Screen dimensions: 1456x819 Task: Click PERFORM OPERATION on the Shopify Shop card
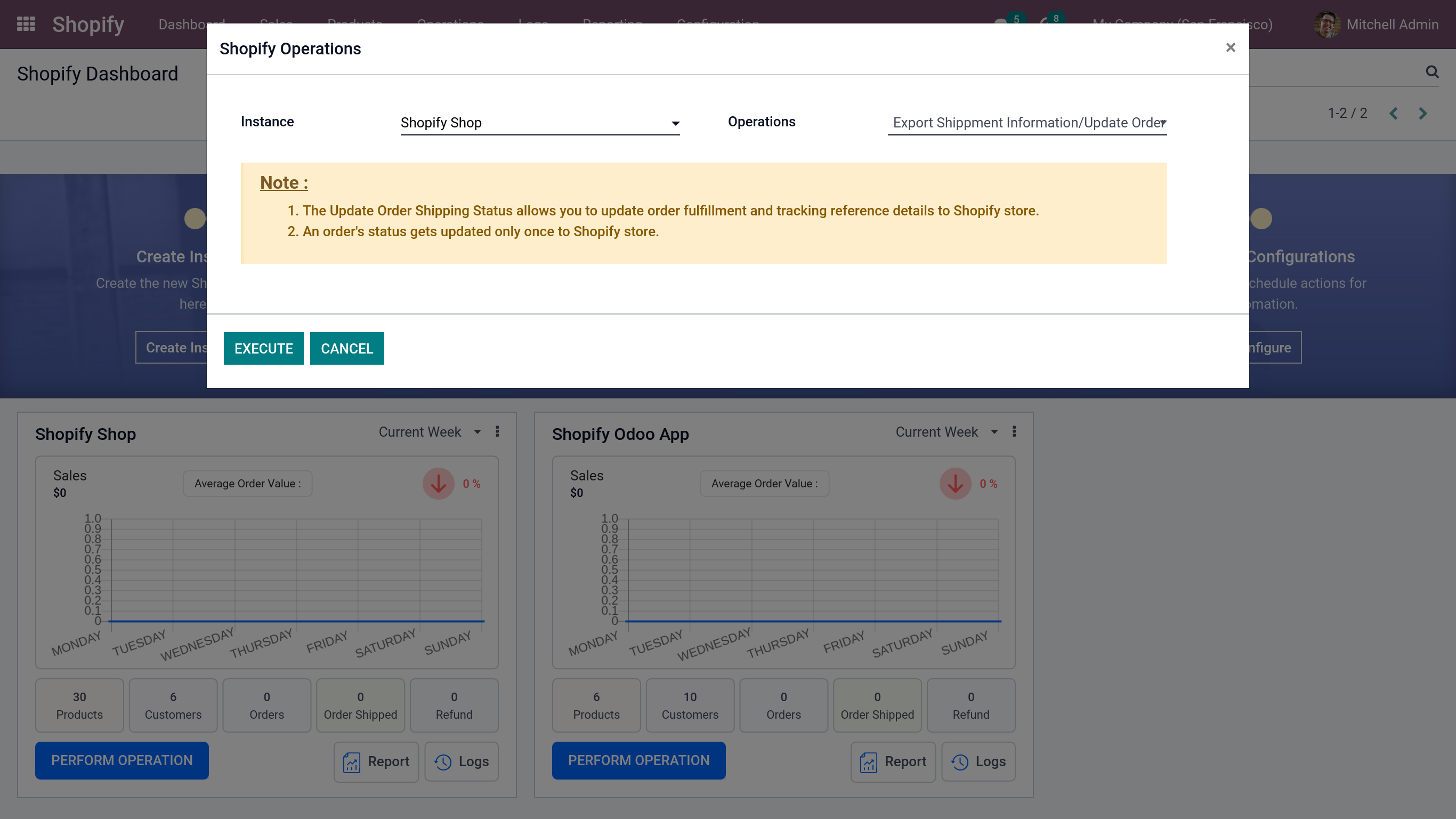tap(122, 760)
